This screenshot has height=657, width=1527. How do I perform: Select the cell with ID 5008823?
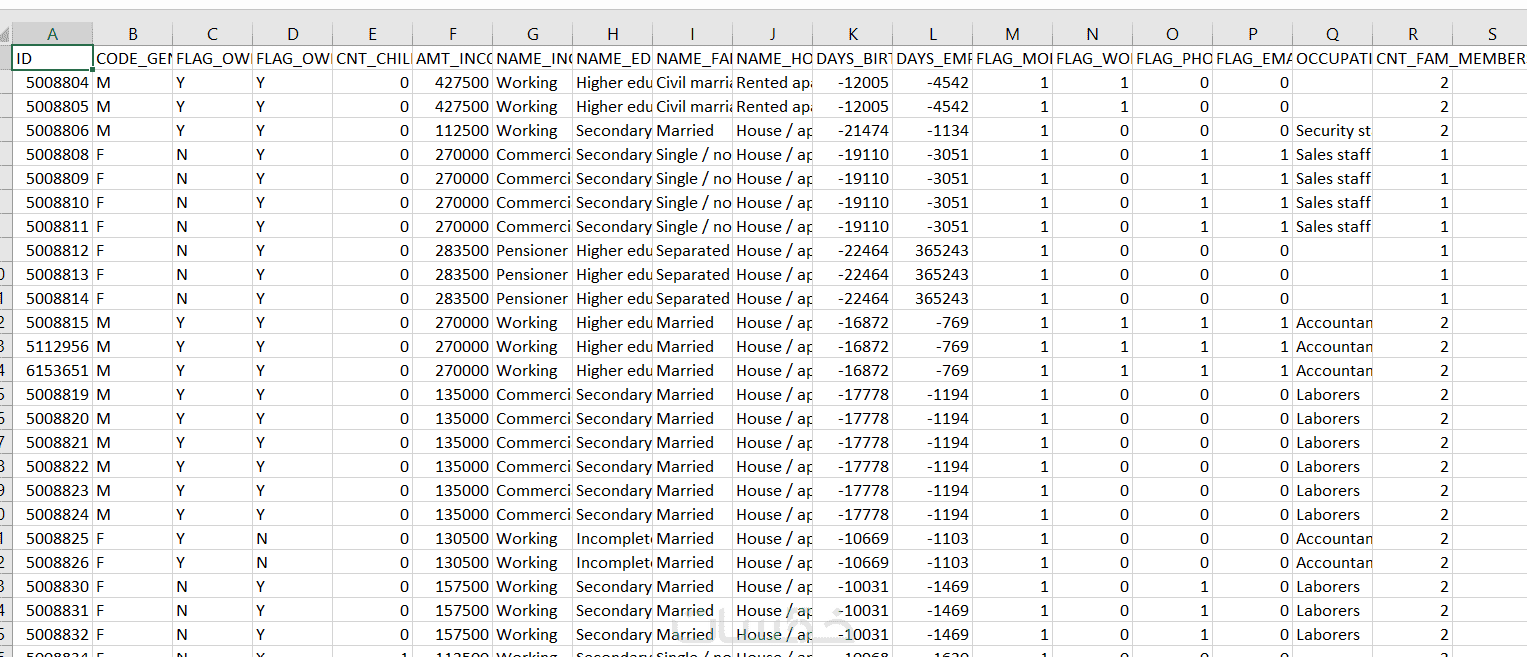pos(53,490)
